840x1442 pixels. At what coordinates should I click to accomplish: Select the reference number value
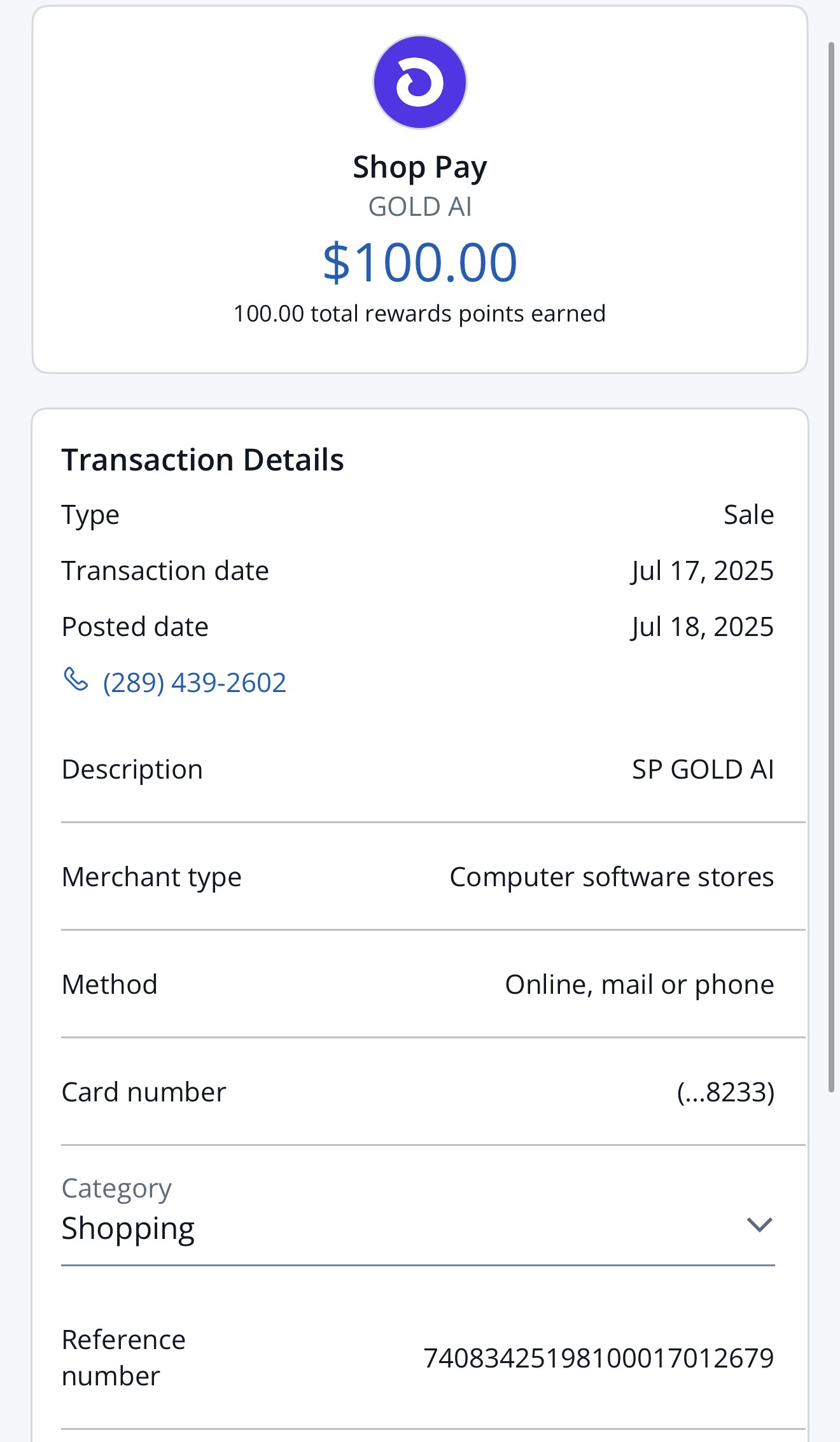(598, 1358)
